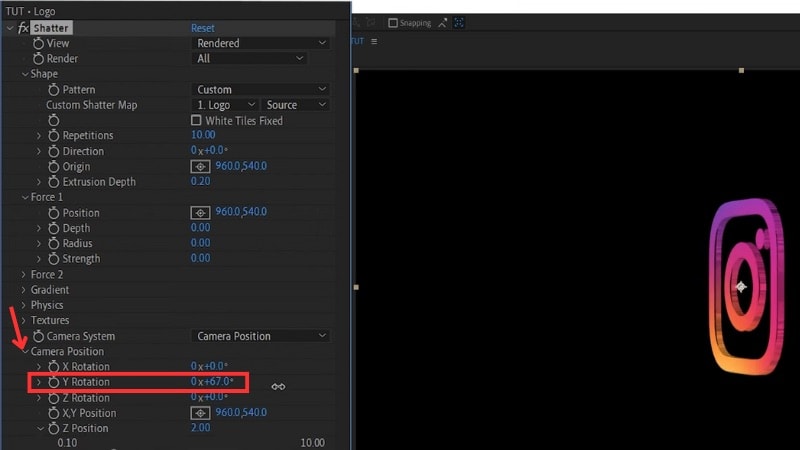Toggle the Z Position stopwatch
This screenshot has height=450, width=800.
[54, 429]
